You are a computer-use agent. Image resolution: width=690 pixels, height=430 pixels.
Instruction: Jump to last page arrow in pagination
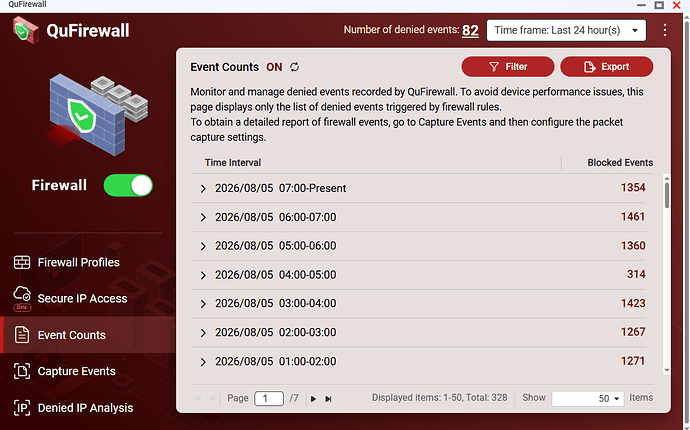[x=328, y=399]
